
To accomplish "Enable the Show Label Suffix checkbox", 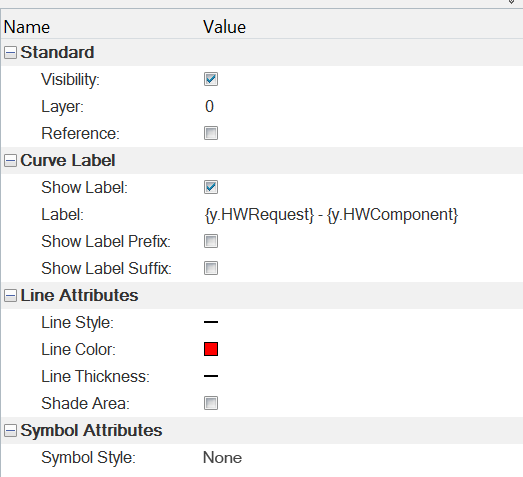I will tap(211, 268).
